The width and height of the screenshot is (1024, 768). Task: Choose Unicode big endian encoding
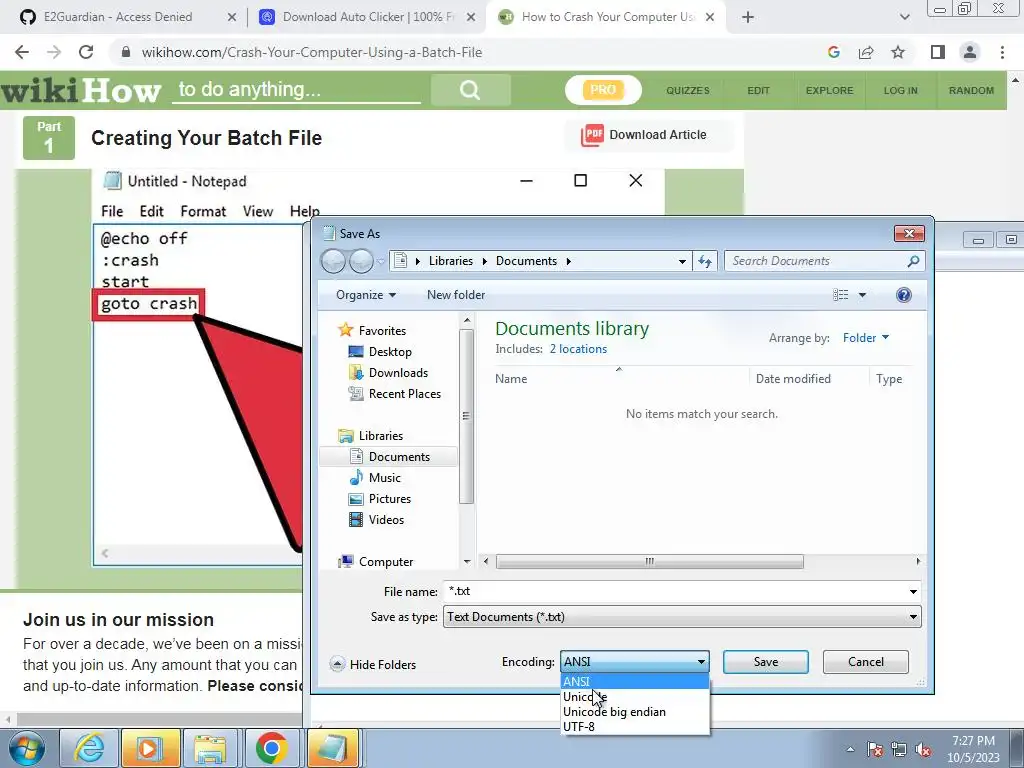coord(635,712)
